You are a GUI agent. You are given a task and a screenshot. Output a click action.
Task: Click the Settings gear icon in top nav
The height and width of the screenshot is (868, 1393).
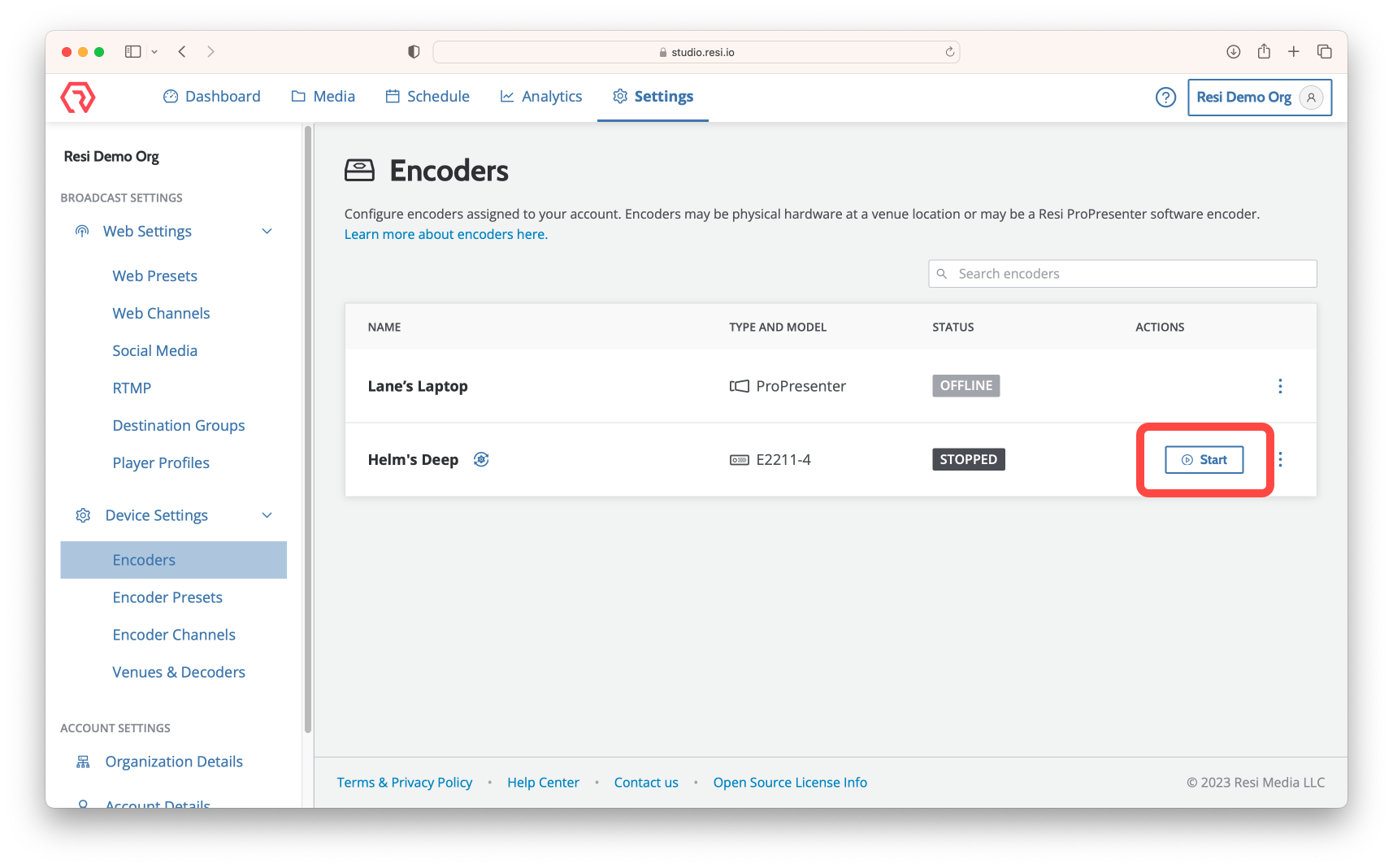(619, 96)
